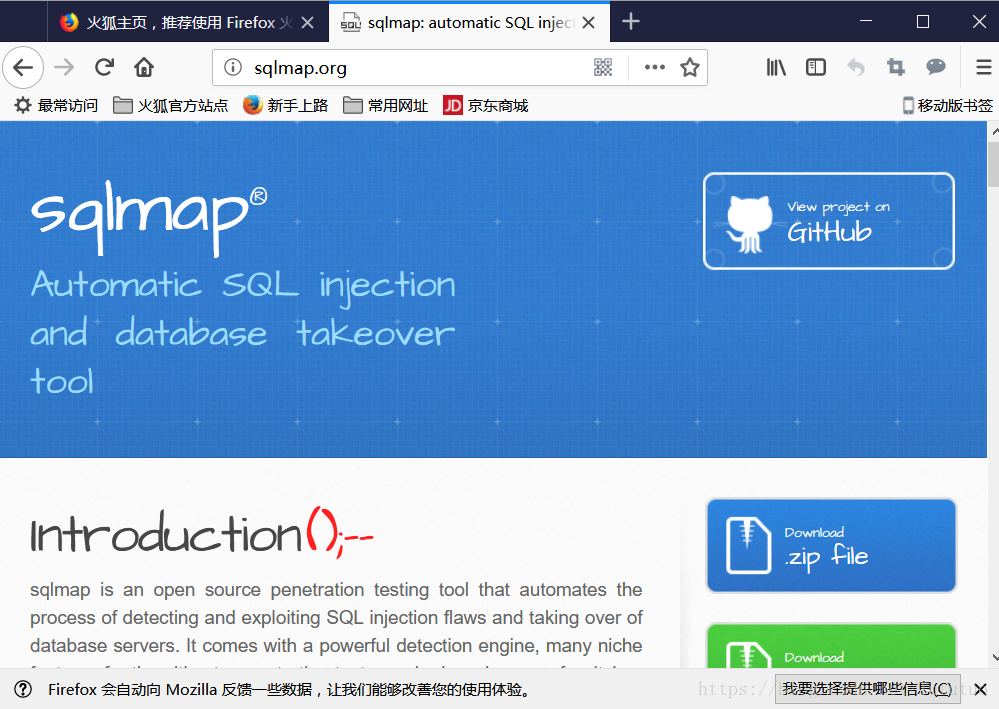This screenshot has width=999, height=709.
Task: Open the 京东商城 bookmark
Action: [485, 105]
